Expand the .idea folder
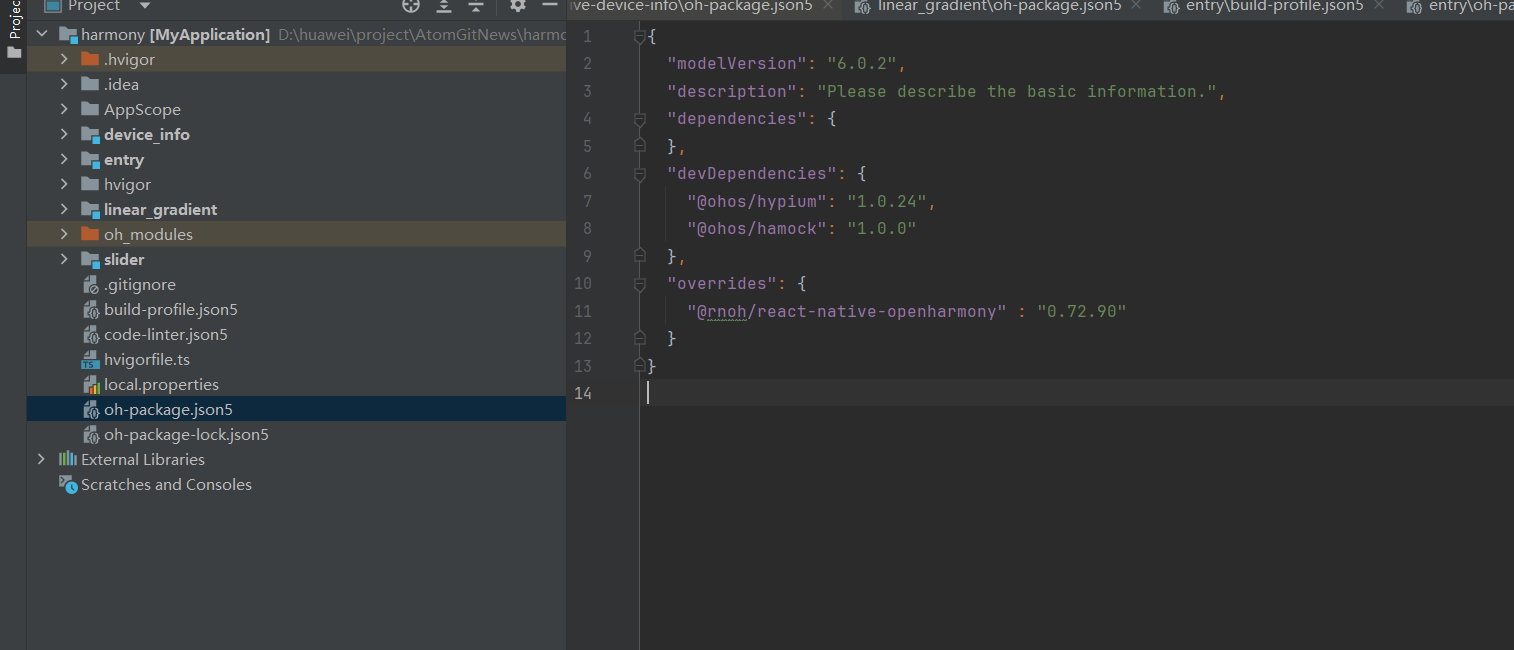Viewport: 1514px width, 650px height. pos(64,85)
